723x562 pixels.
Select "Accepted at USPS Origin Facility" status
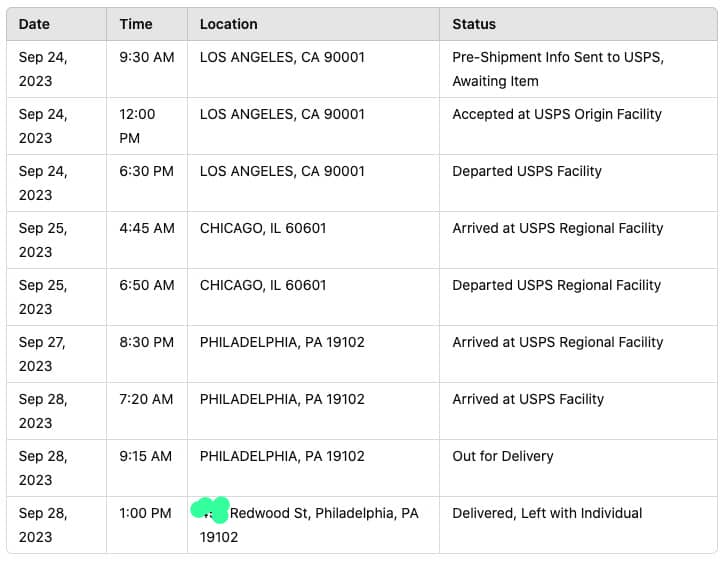click(x=556, y=114)
